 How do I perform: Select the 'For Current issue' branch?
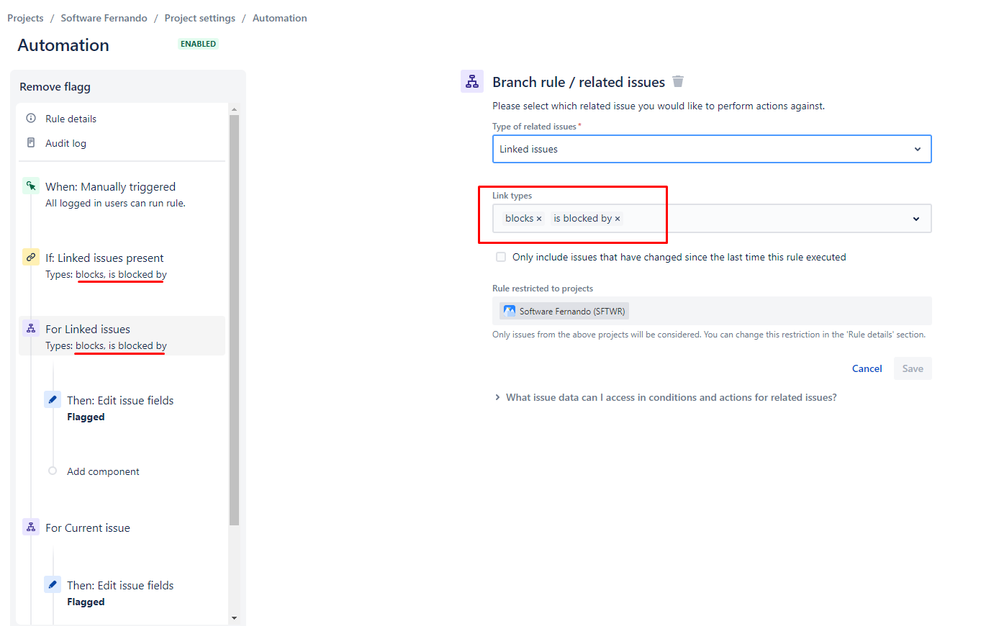87,528
